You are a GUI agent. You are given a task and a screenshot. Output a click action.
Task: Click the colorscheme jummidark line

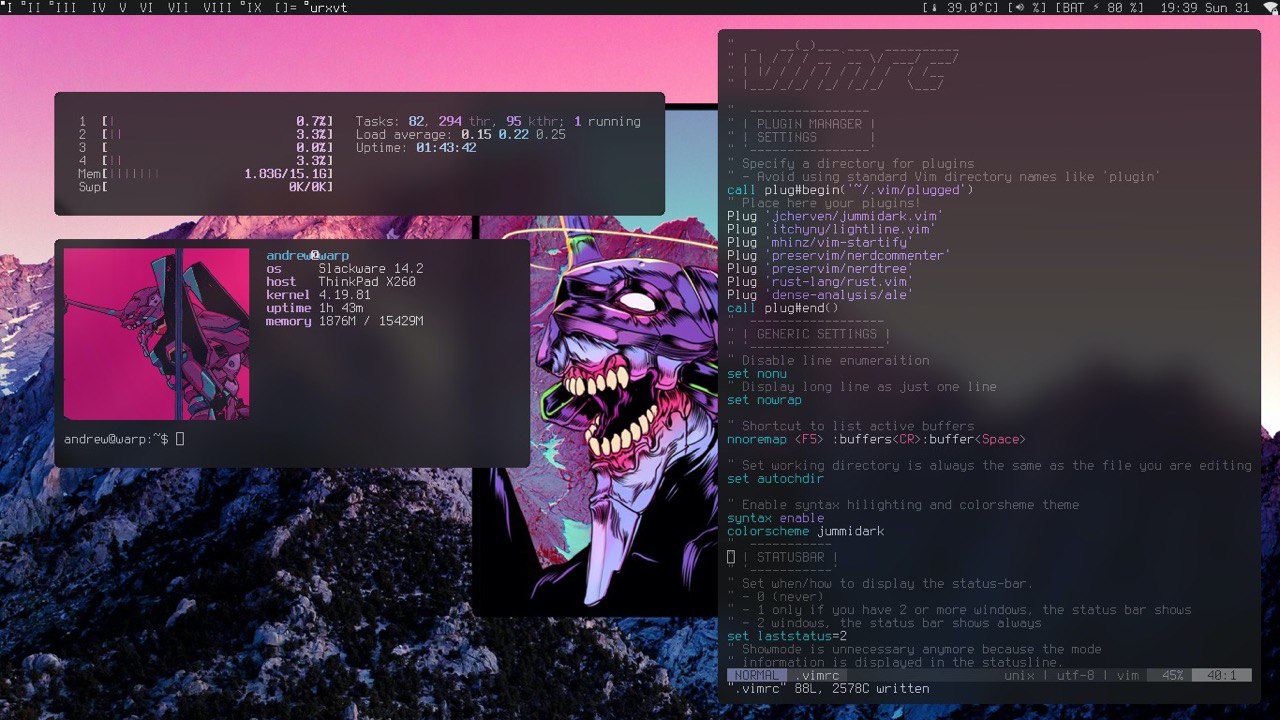(806, 531)
